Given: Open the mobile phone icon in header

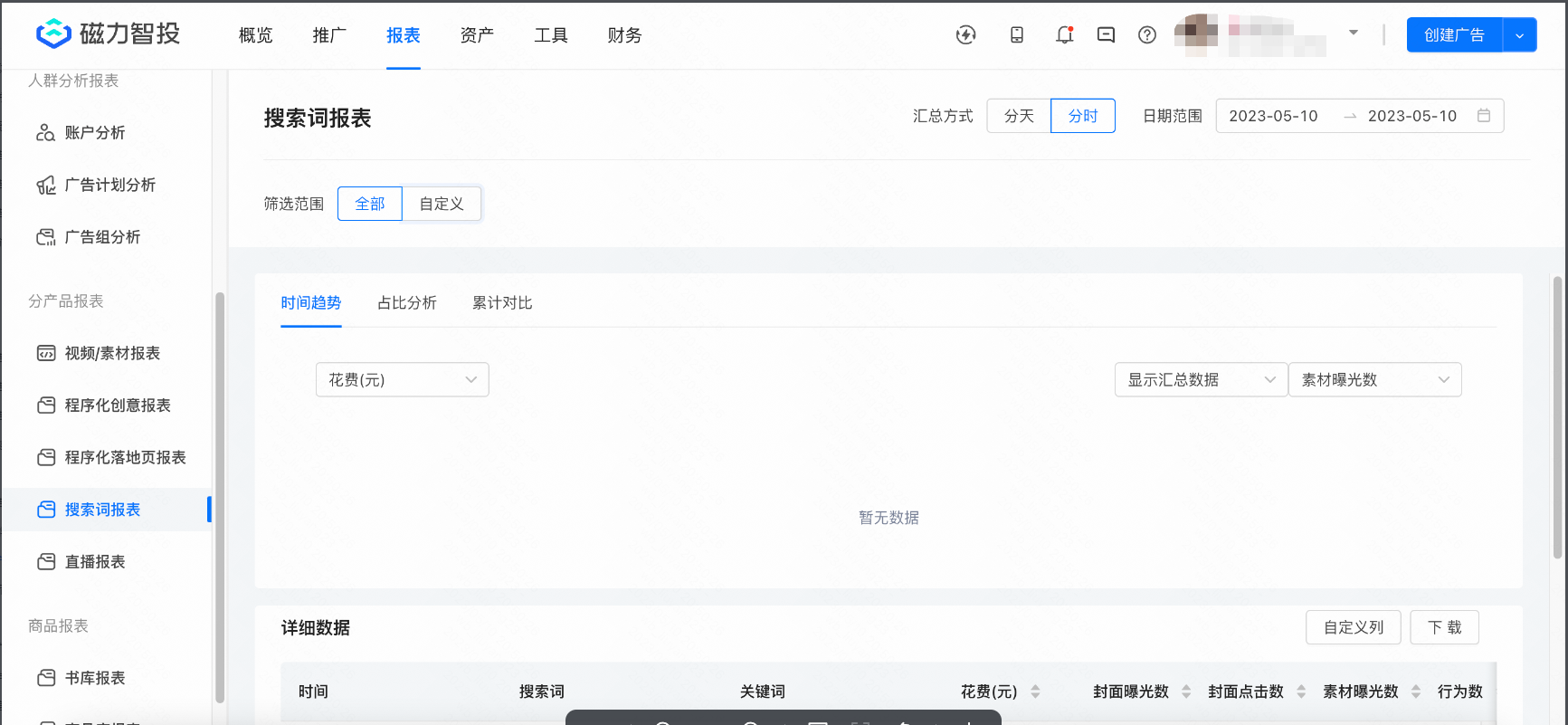Looking at the screenshot, I should point(1017,35).
